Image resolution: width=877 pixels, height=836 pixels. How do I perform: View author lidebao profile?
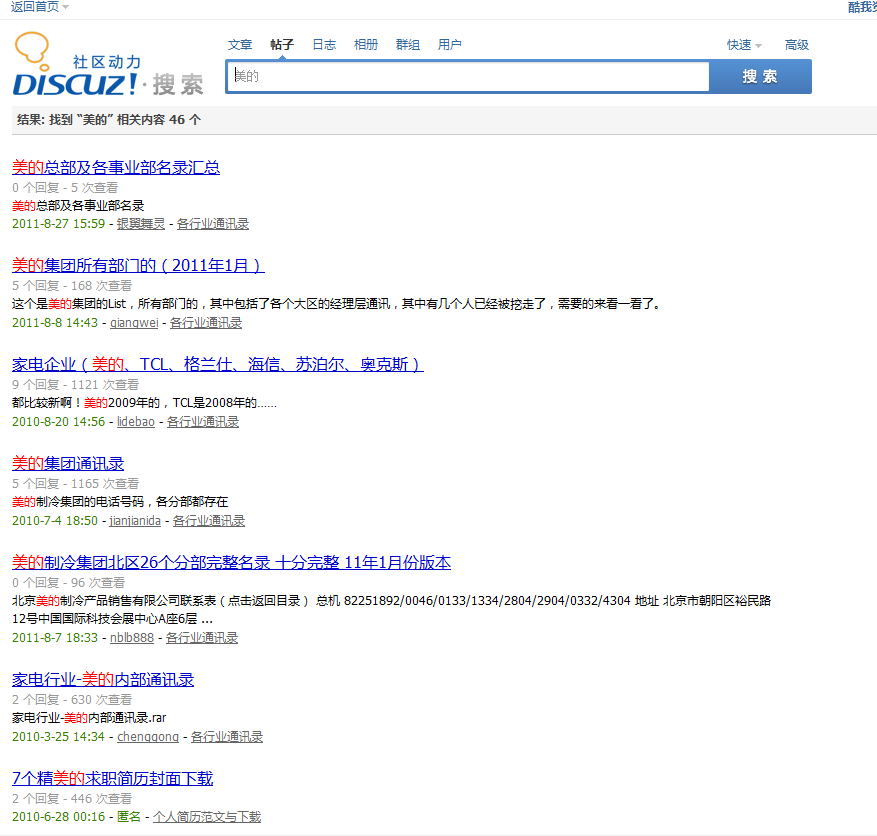pos(136,422)
